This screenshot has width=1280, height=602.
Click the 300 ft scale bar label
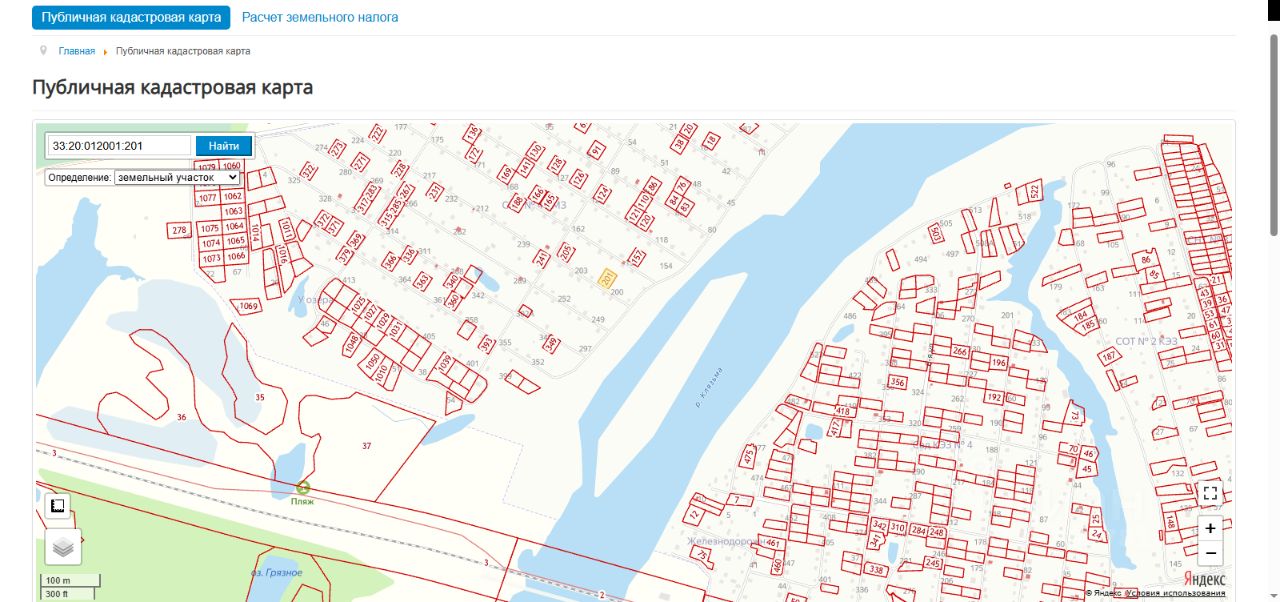click(x=57, y=594)
